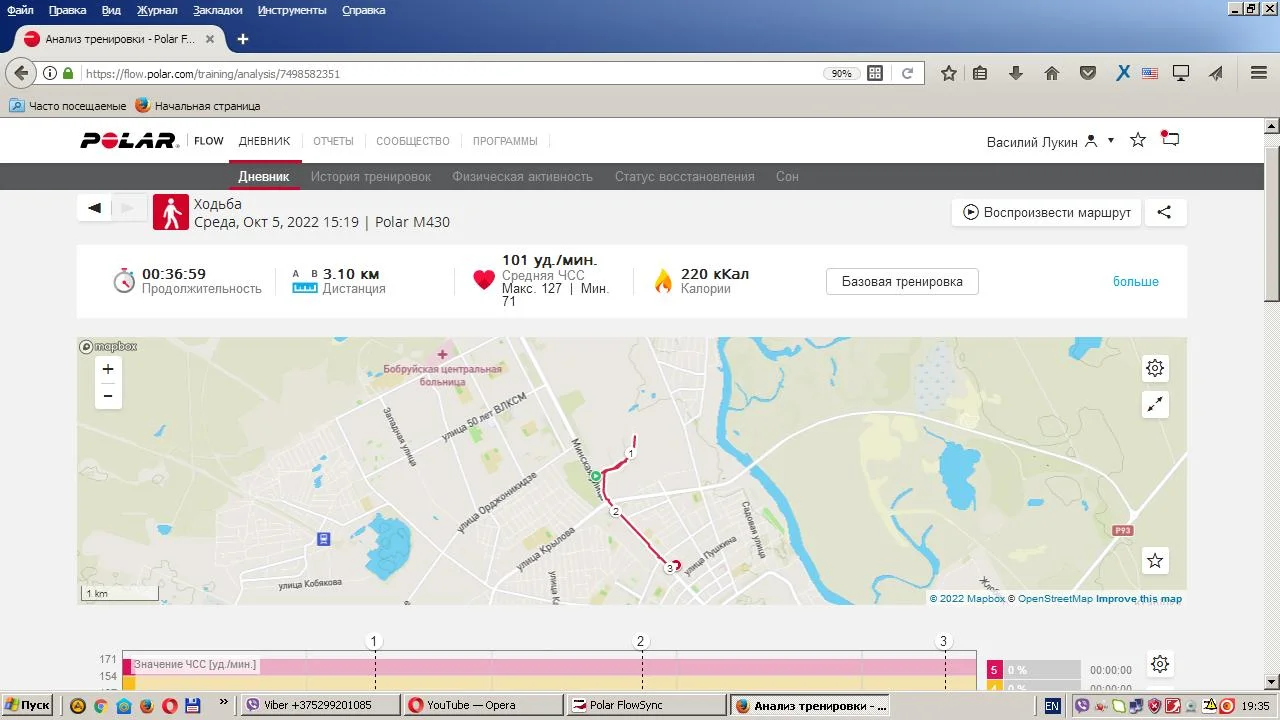Click the monitor screen toolbar icon
1280x720 pixels.
click(x=1181, y=73)
